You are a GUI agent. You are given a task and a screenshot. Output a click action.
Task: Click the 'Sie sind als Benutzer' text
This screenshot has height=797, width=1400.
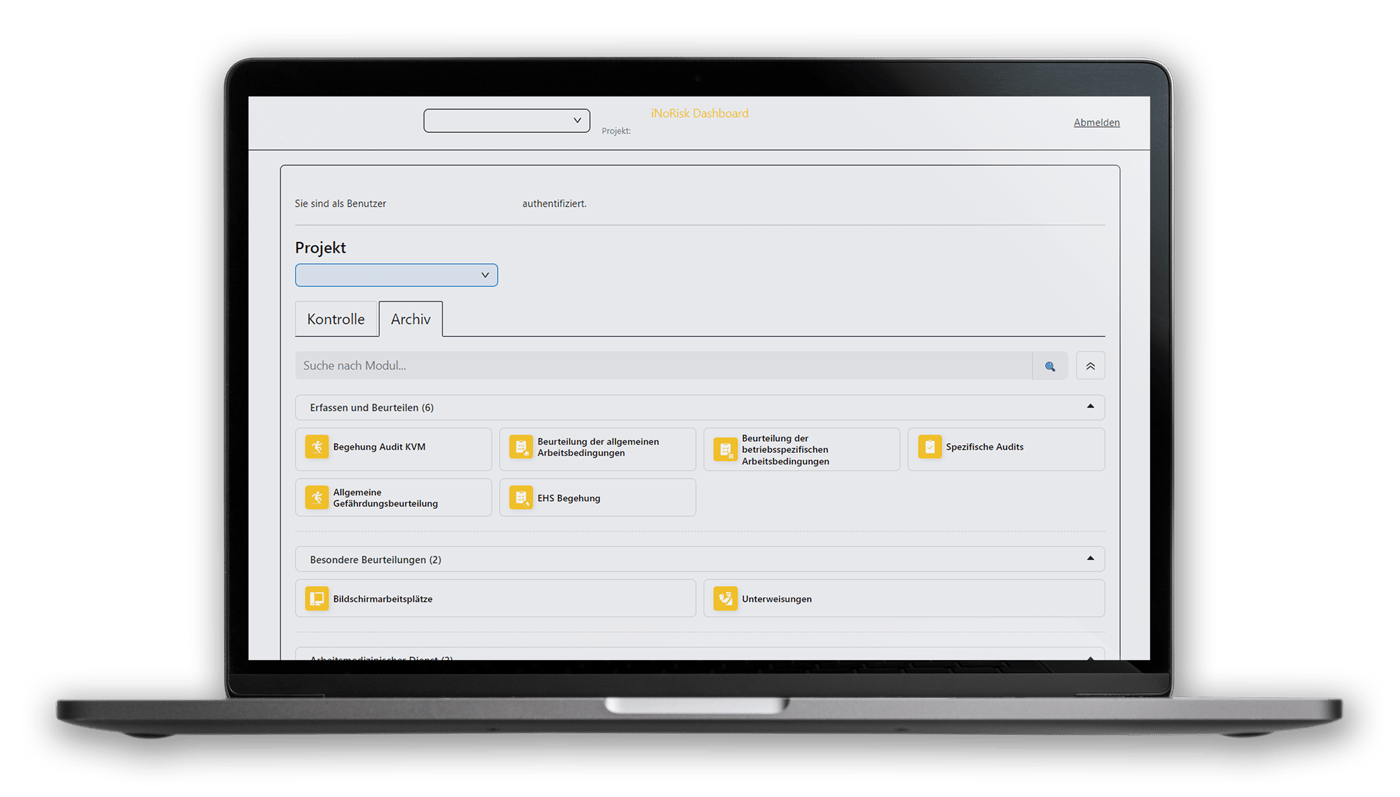(340, 203)
